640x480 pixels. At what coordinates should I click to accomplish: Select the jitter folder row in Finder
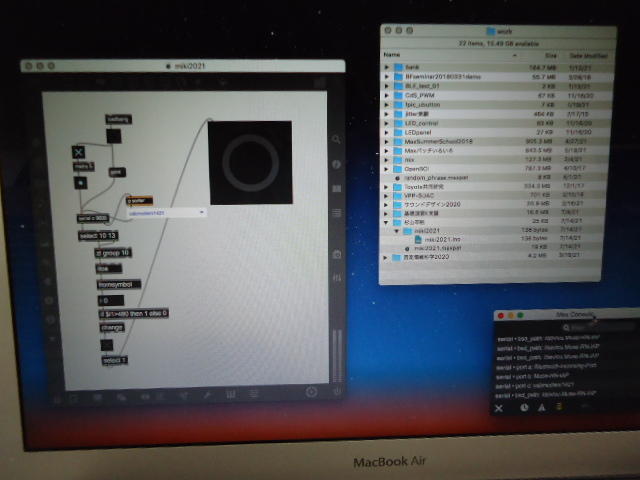coord(496,114)
